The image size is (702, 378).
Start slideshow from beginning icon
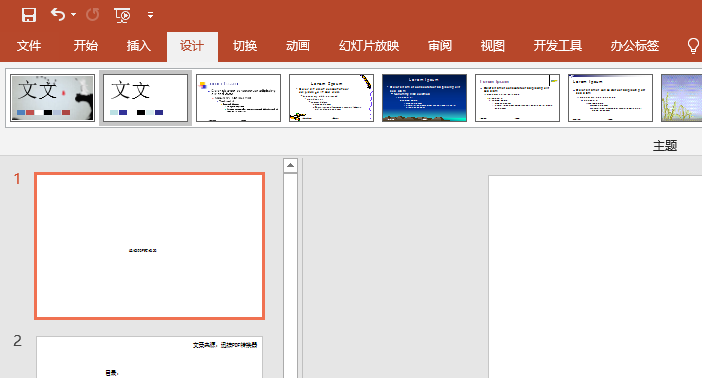[x=122, y=15]
